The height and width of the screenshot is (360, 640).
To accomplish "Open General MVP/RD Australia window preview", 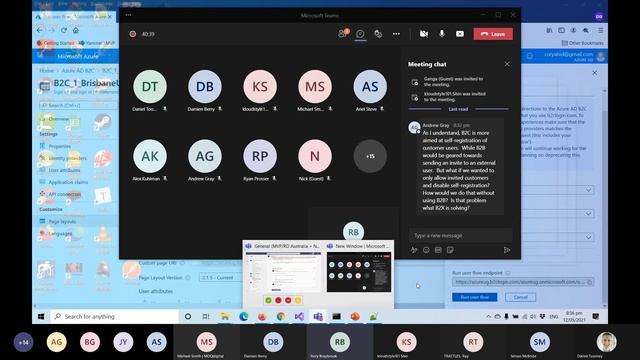I will (x=283, y=271).
